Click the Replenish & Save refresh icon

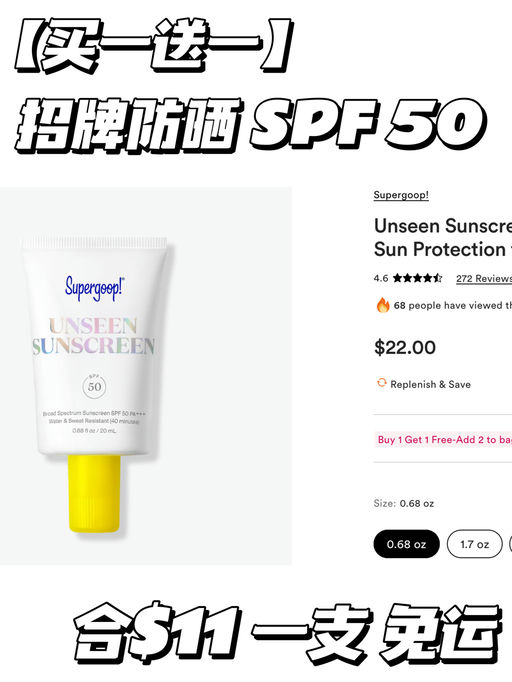coord(381,383)
